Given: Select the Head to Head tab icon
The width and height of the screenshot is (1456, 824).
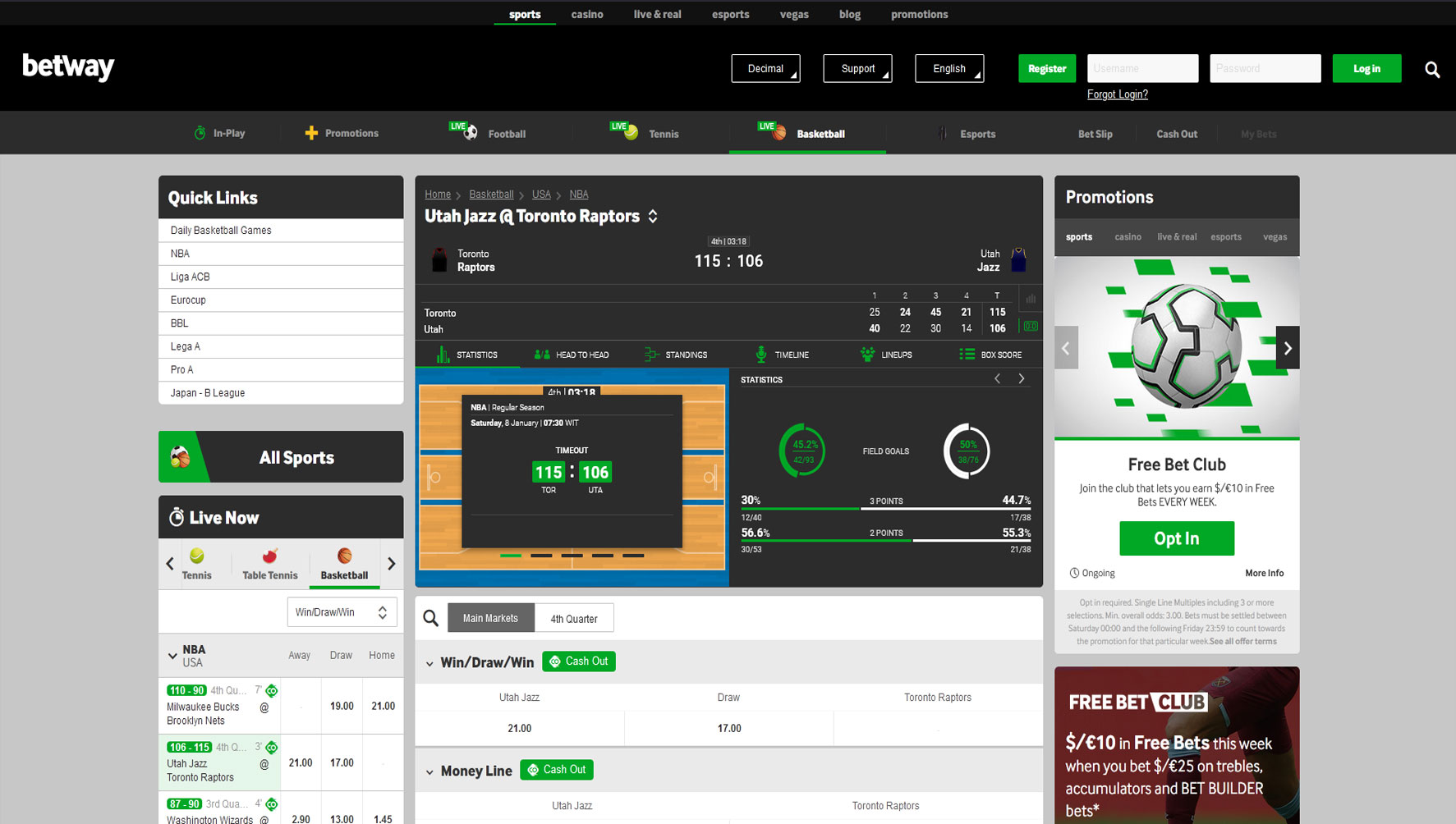Looking at the screenshot, I should [540, 355].
